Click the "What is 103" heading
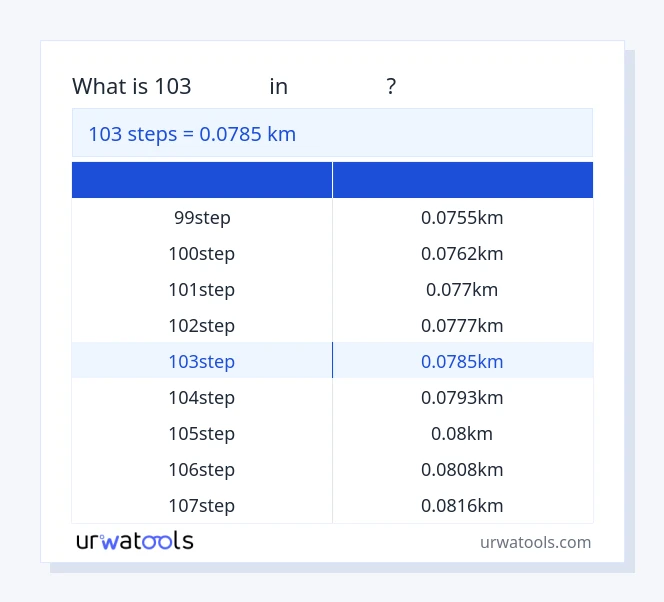Viewport: 664px width, 602px height. coord(132,86)
